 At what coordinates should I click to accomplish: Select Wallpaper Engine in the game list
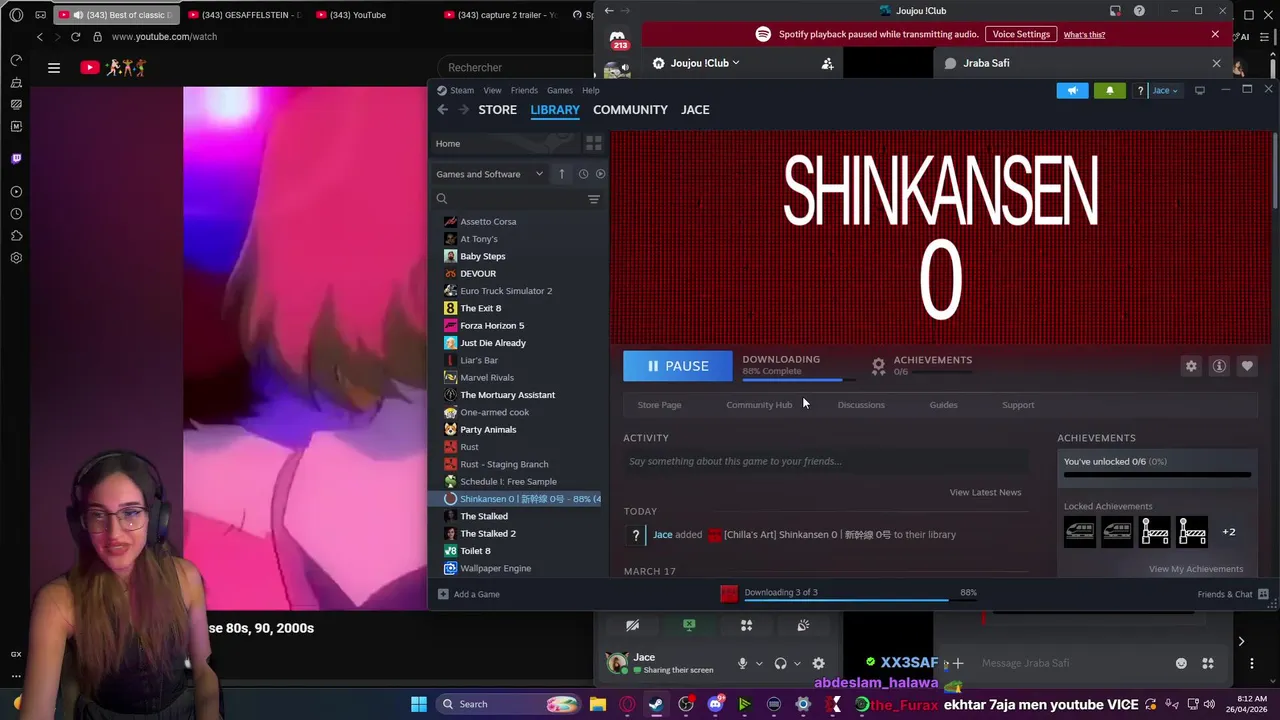pyautogui.click(x=495, y=568)
